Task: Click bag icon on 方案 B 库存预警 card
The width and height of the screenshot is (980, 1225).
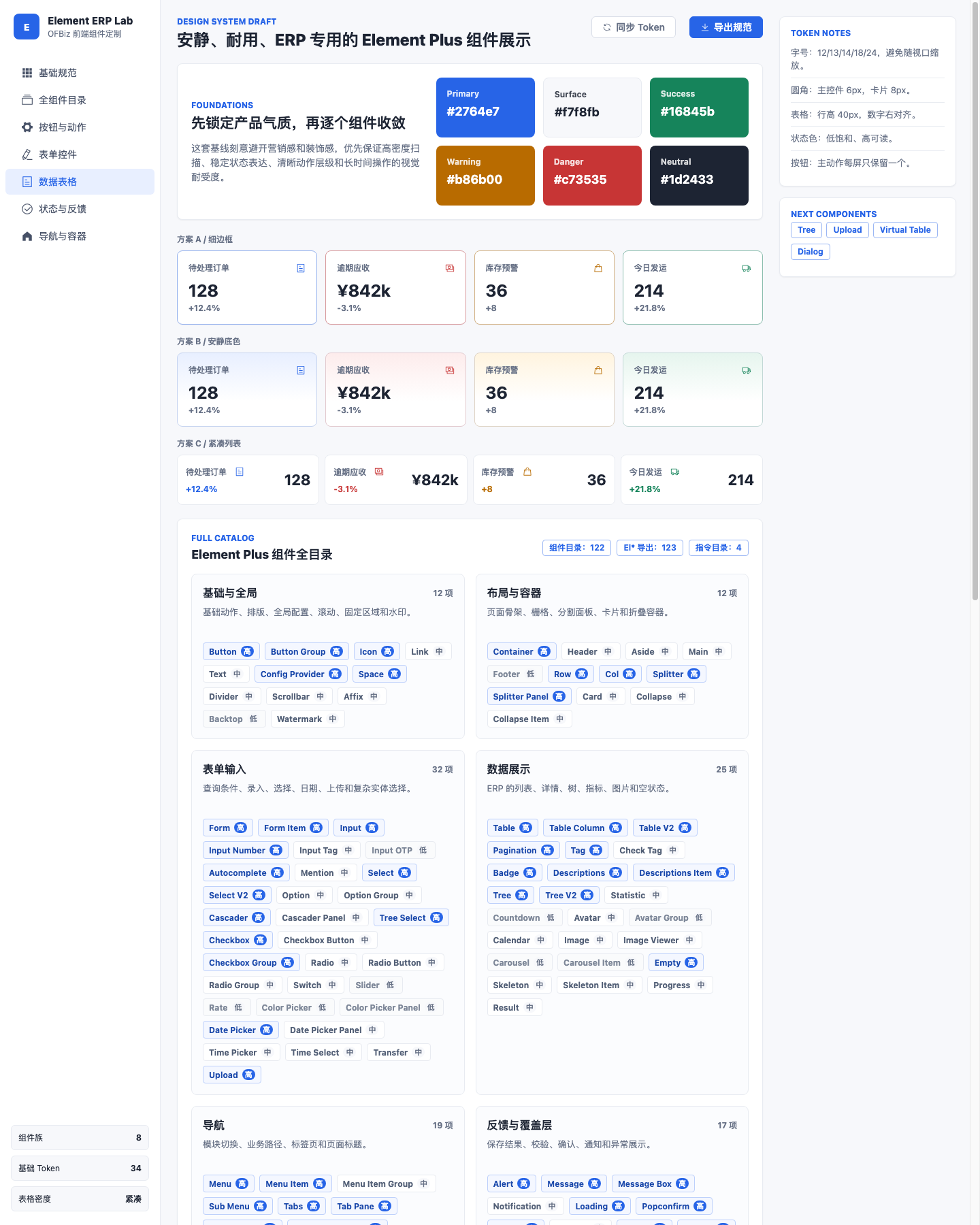Action: 598,370
